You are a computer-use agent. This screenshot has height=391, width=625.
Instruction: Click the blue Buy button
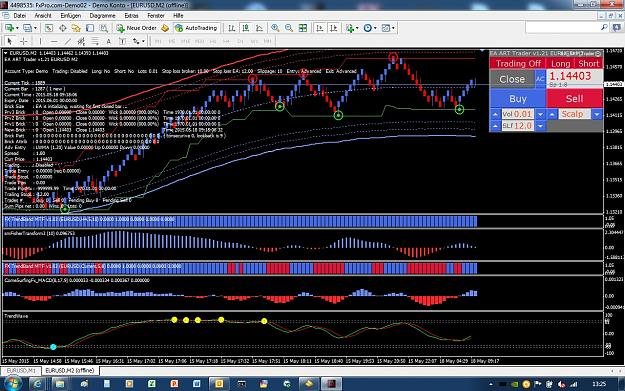coord(518,99)
